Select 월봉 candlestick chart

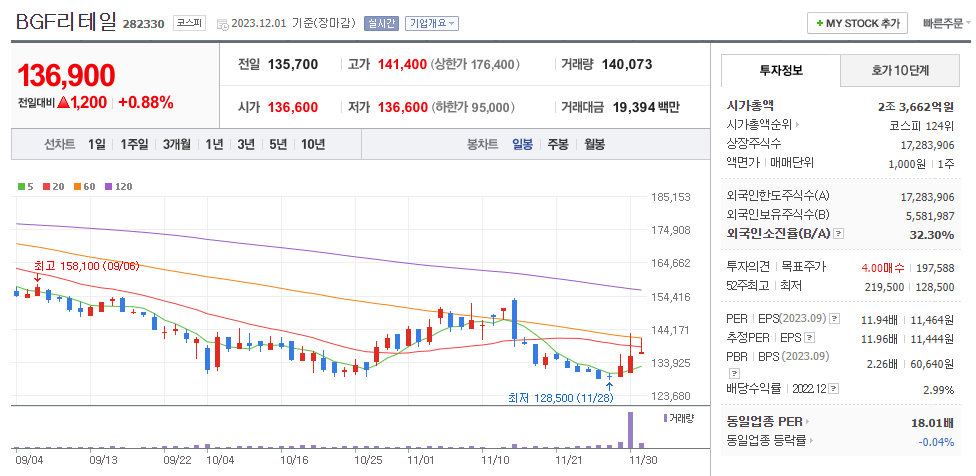tap(594, 144)
